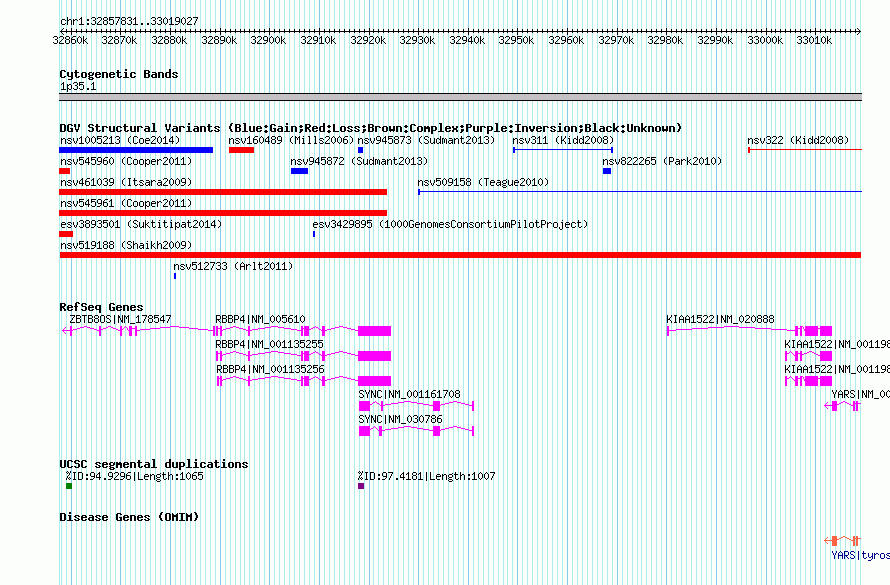The image size is (890, 585).
Task: Select the %ID:94.9296|Length:1065 duplication label
Action: coord(135,476)
